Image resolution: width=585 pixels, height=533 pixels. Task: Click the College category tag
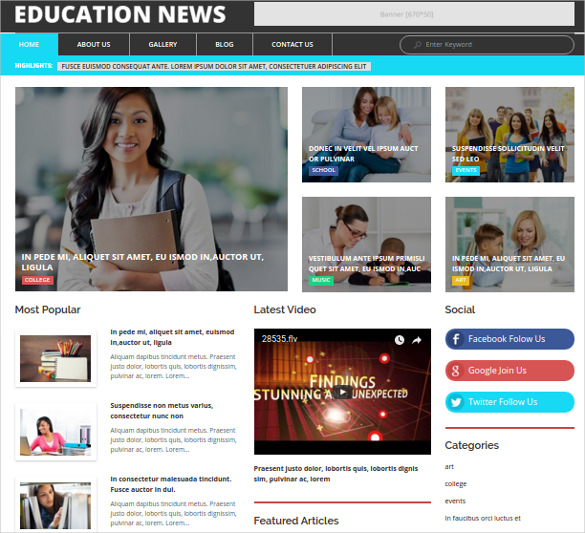37,280
